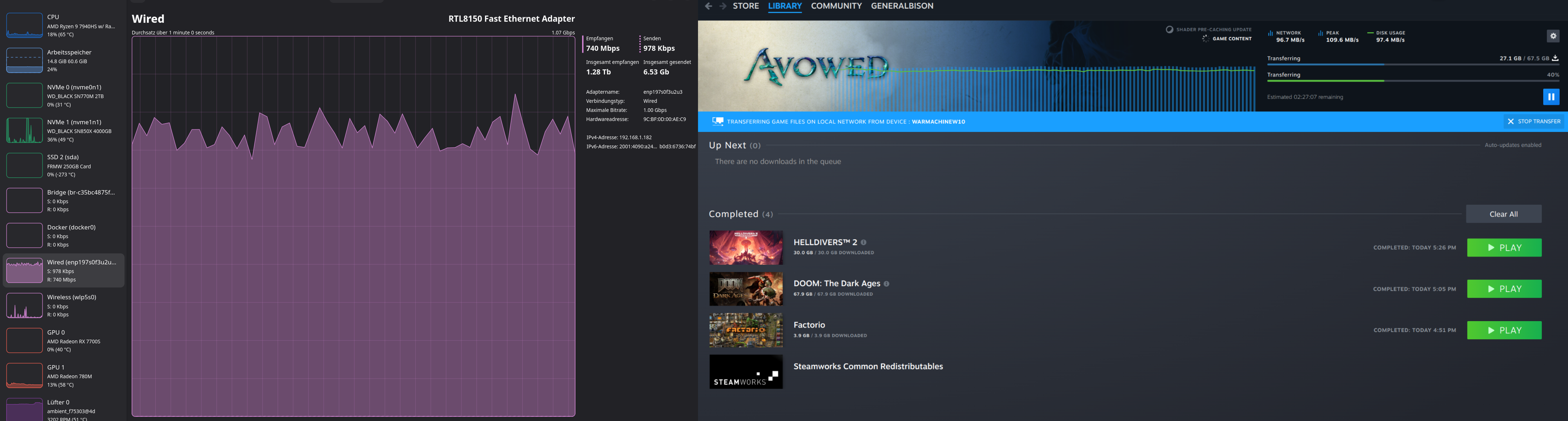Open the HELLDIVERS 2 info icon

point(863,242)
